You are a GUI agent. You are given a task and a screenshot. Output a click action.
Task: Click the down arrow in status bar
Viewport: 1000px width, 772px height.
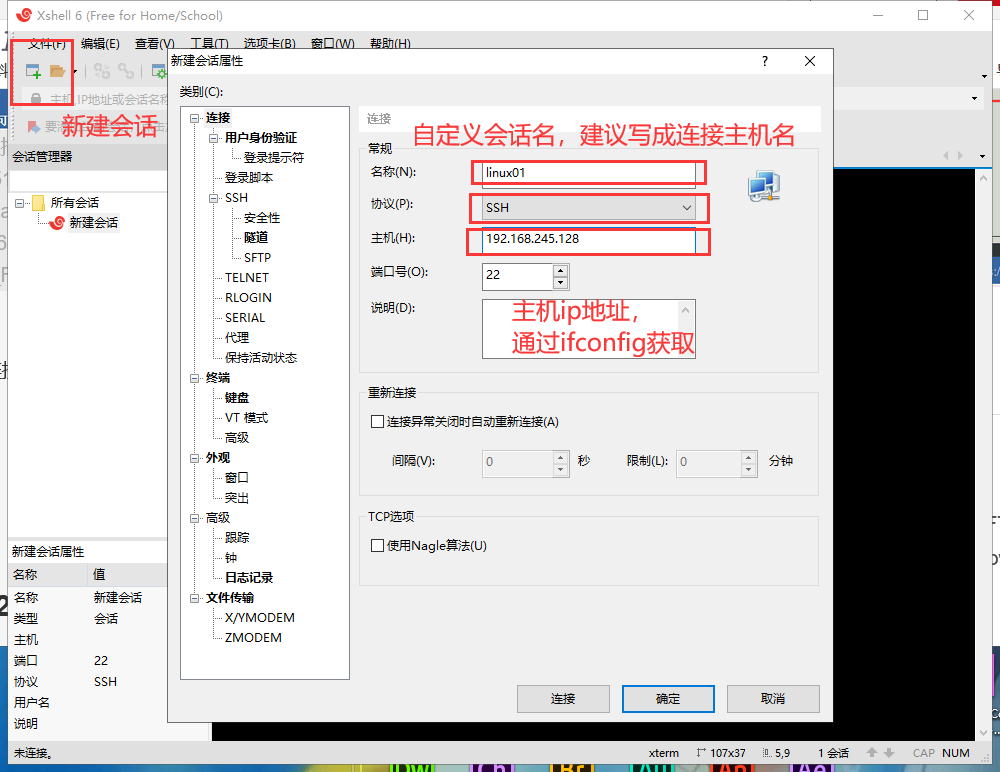click(x=889, y=753)
